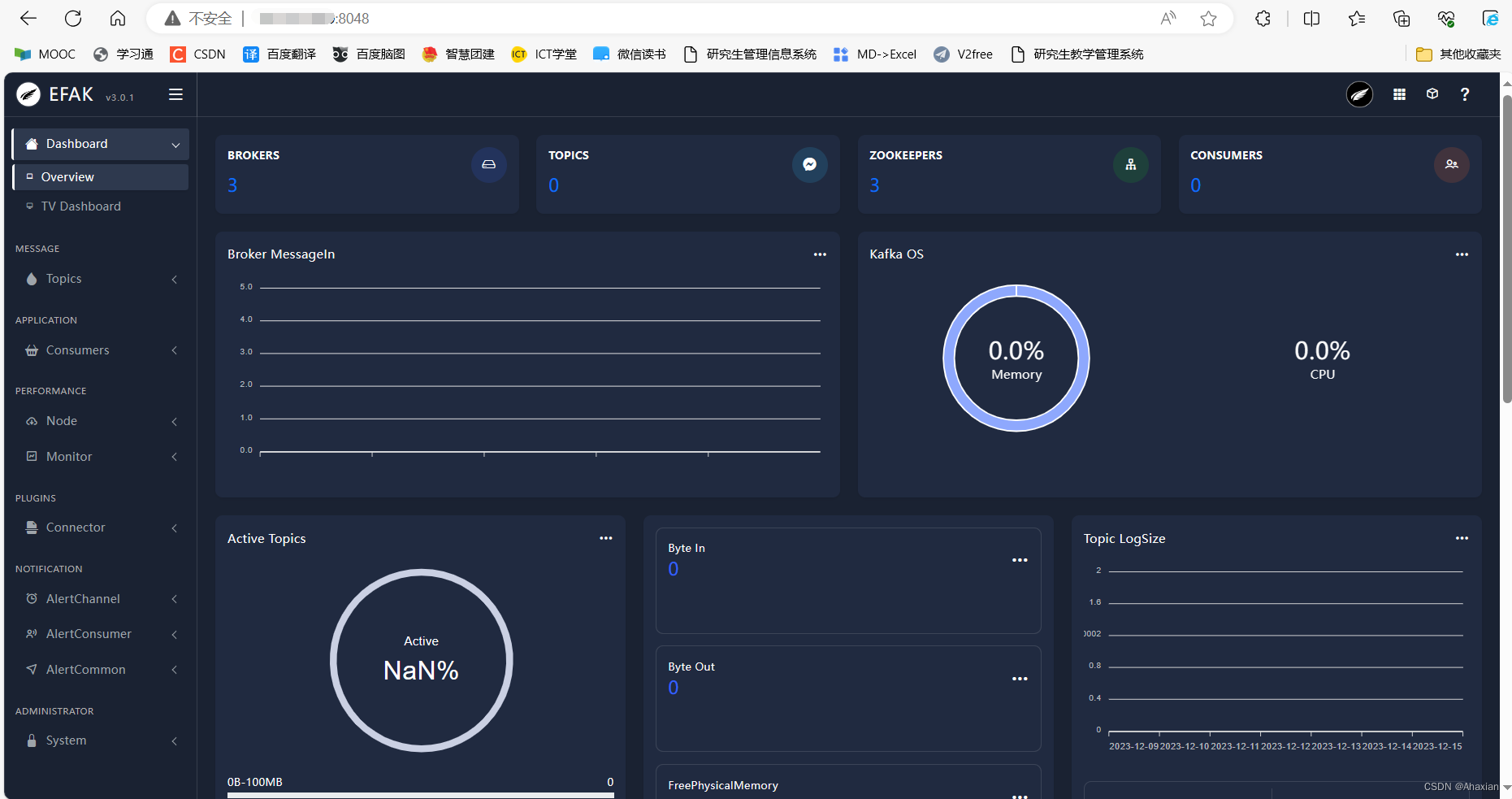Open the 百度翻译 bookmark
1512x799 pixels.
click(279, 54)
